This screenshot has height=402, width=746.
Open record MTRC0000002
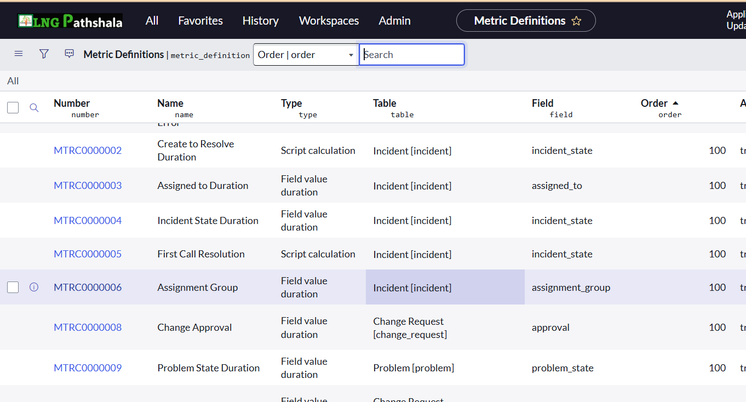pos(88,150)
